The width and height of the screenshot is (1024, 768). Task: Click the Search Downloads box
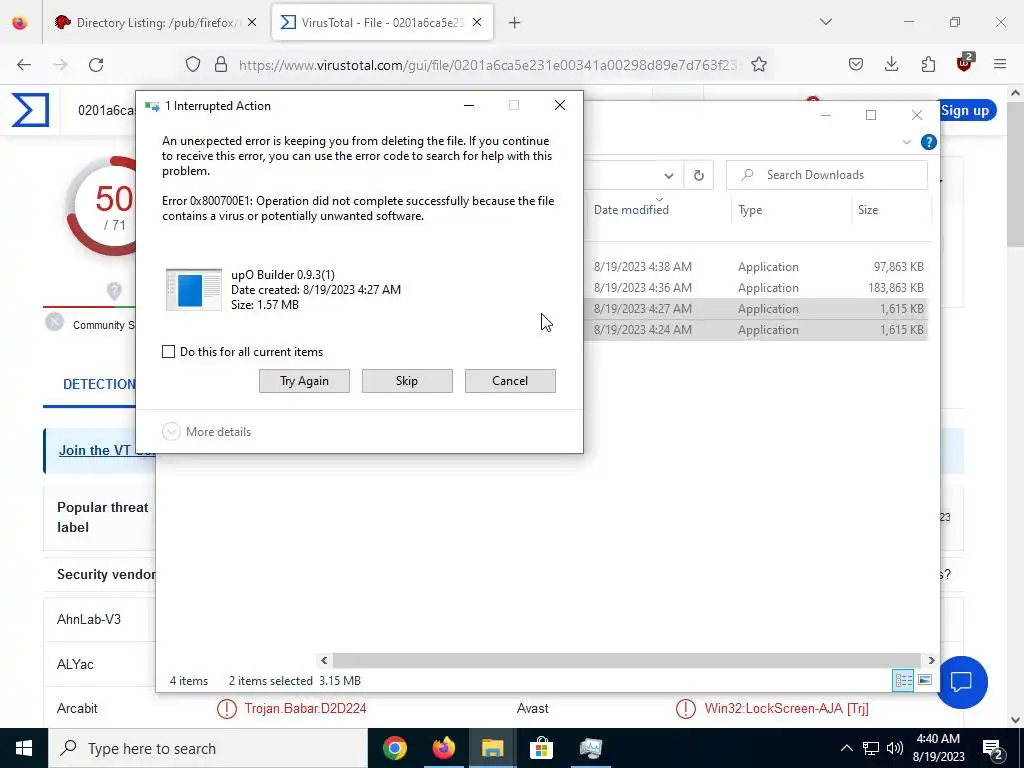(x=827, y=175)
